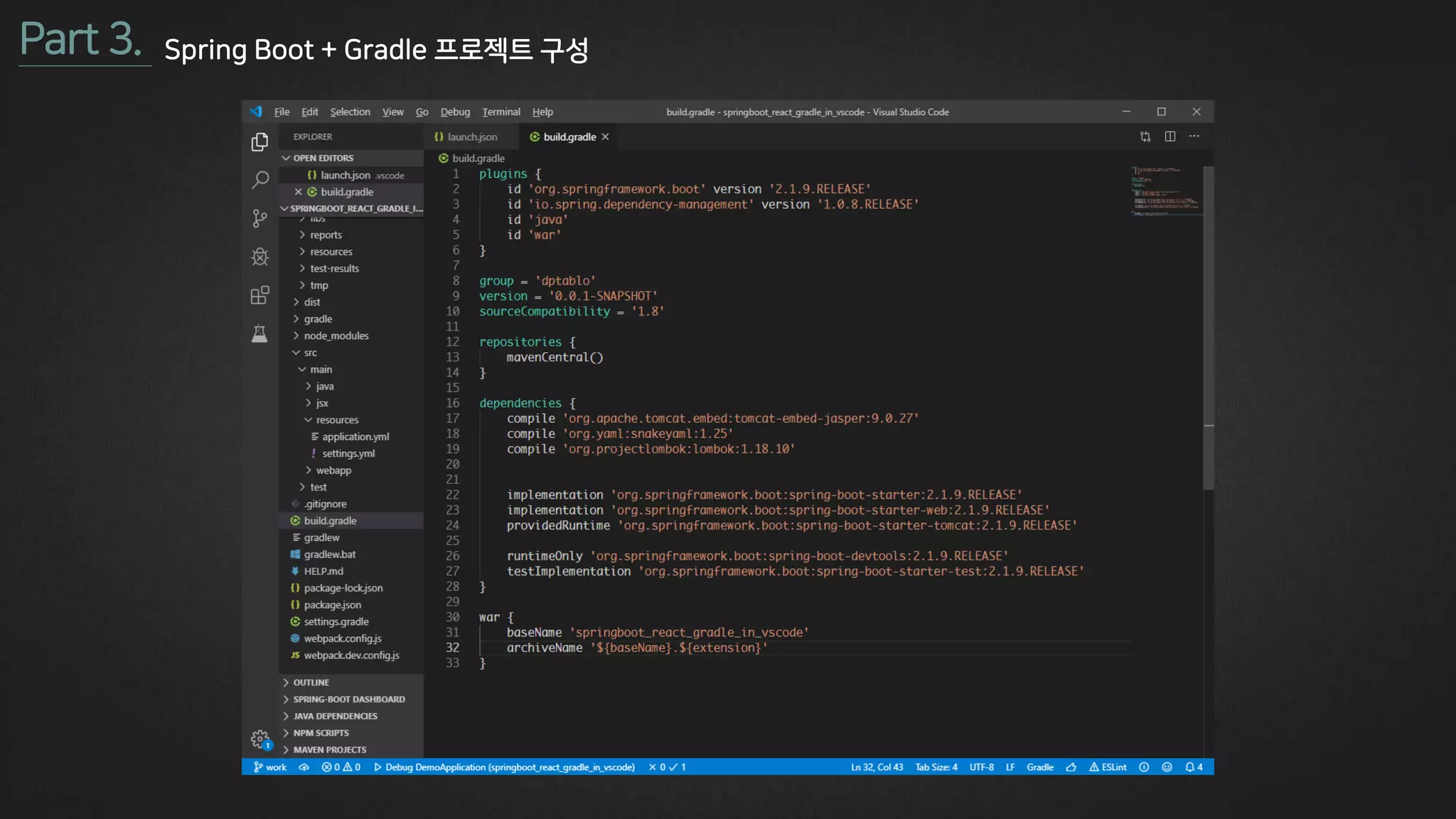Screen dimensions: 1456x819
Task: Open the Edit menu
Action: coord(309,112)
